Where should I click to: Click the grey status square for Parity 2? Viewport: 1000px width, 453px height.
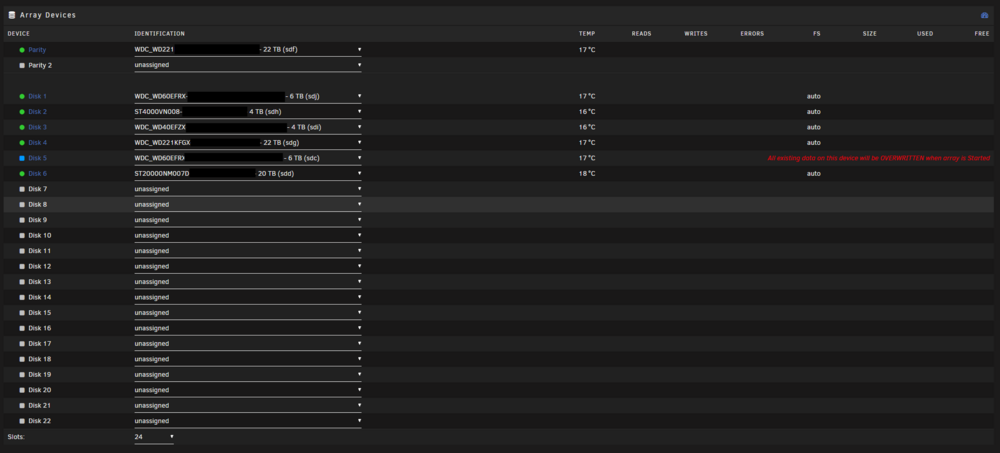click(22, 65)
